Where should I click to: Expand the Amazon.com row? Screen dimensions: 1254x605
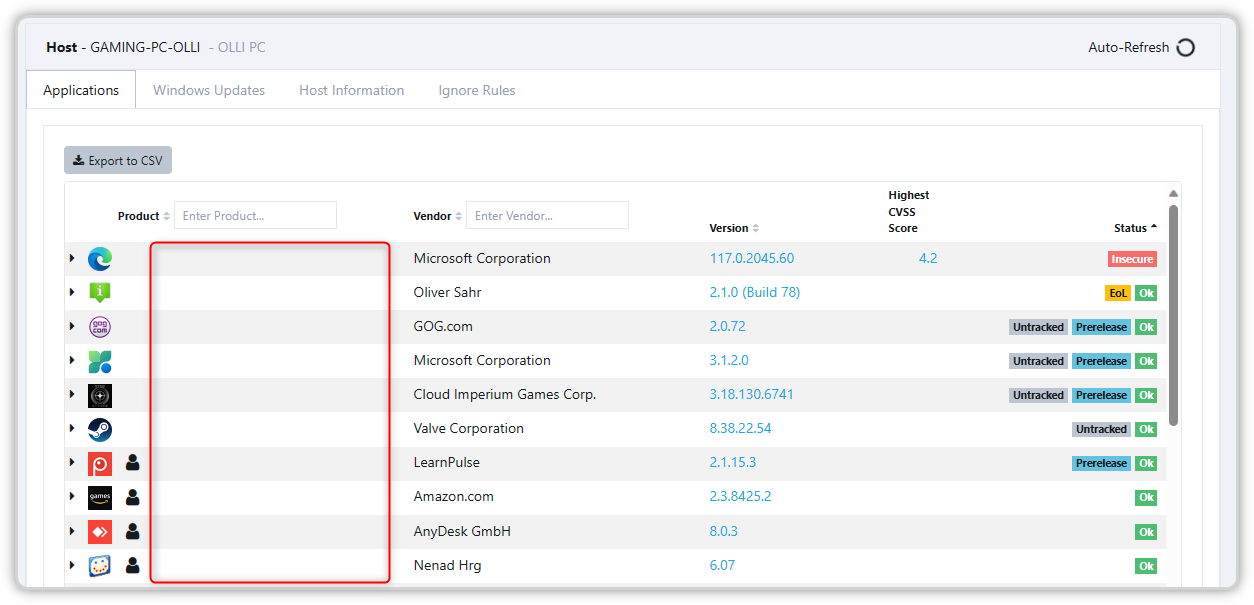[x=72, y=497]
